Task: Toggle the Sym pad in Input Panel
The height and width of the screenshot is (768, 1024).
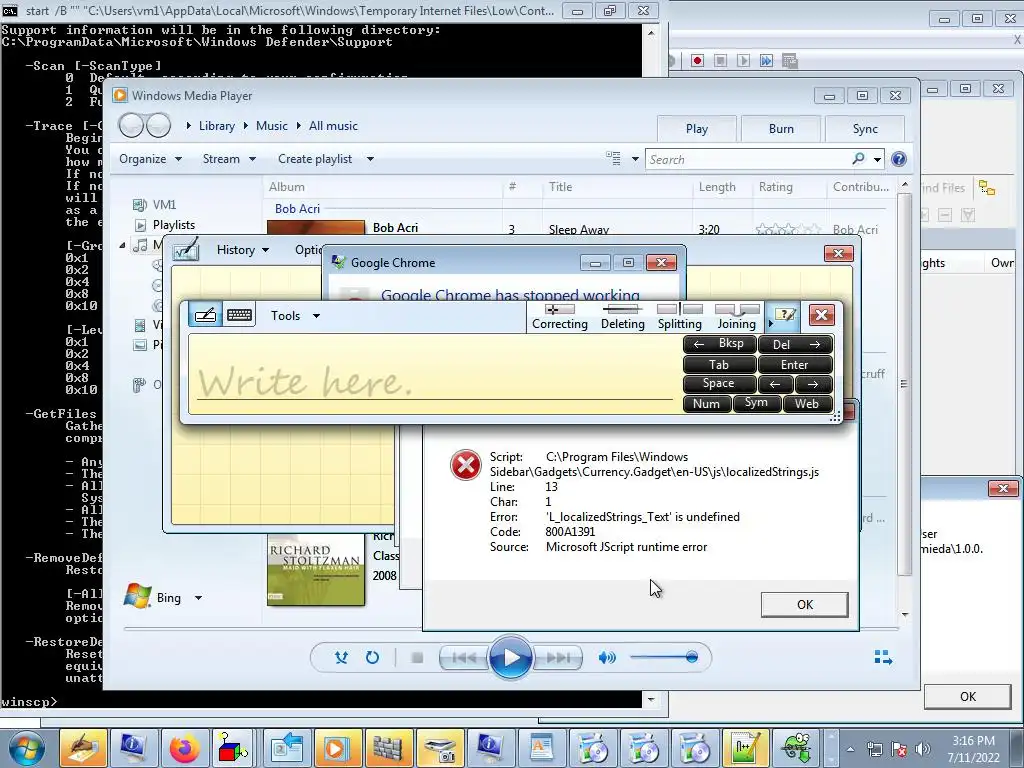Action: 757,404
